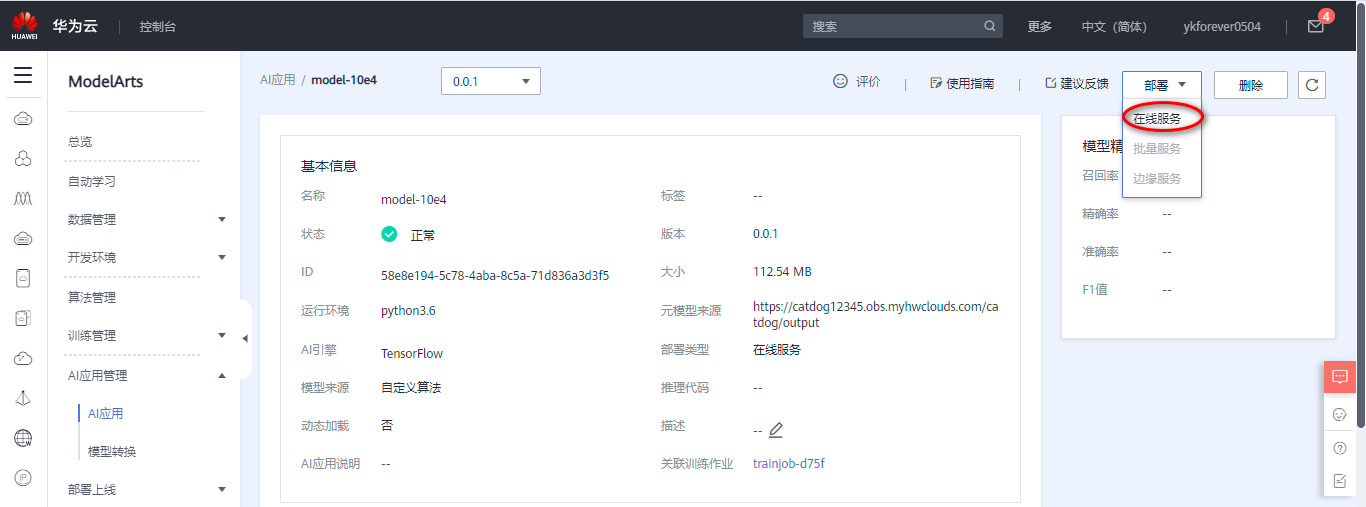The height and width of the screenshot is (507, 1366).
Task: Click the three-circles cluster icon in left rail
Action: [23, 159]
